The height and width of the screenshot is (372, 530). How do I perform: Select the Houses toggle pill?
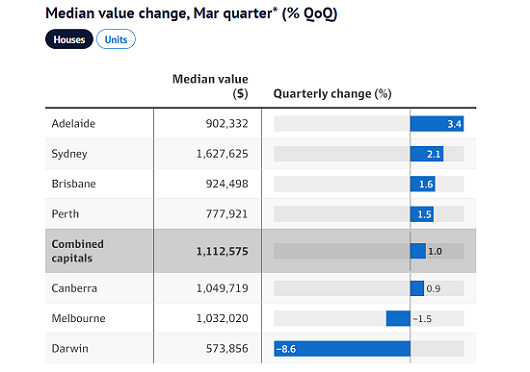point(69,39)
